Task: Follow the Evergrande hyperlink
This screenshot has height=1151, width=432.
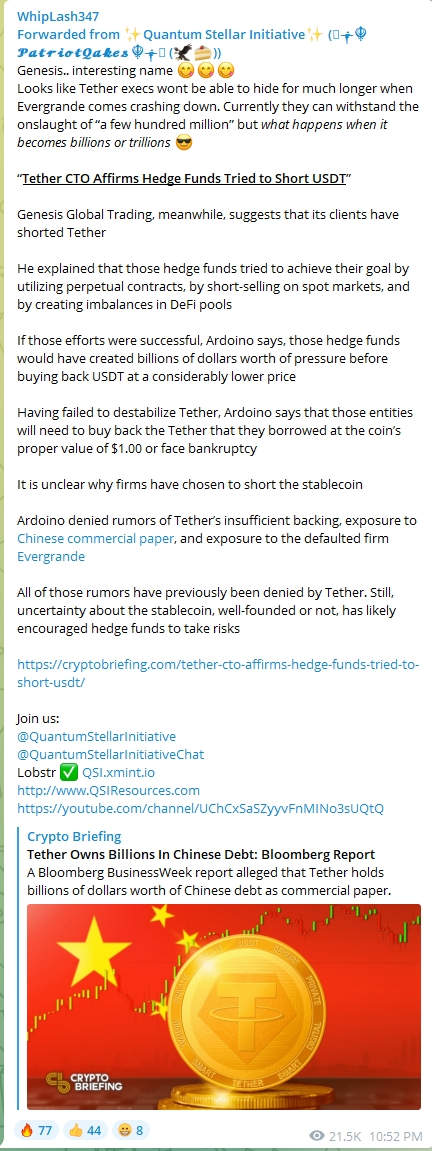Action: 51,556
